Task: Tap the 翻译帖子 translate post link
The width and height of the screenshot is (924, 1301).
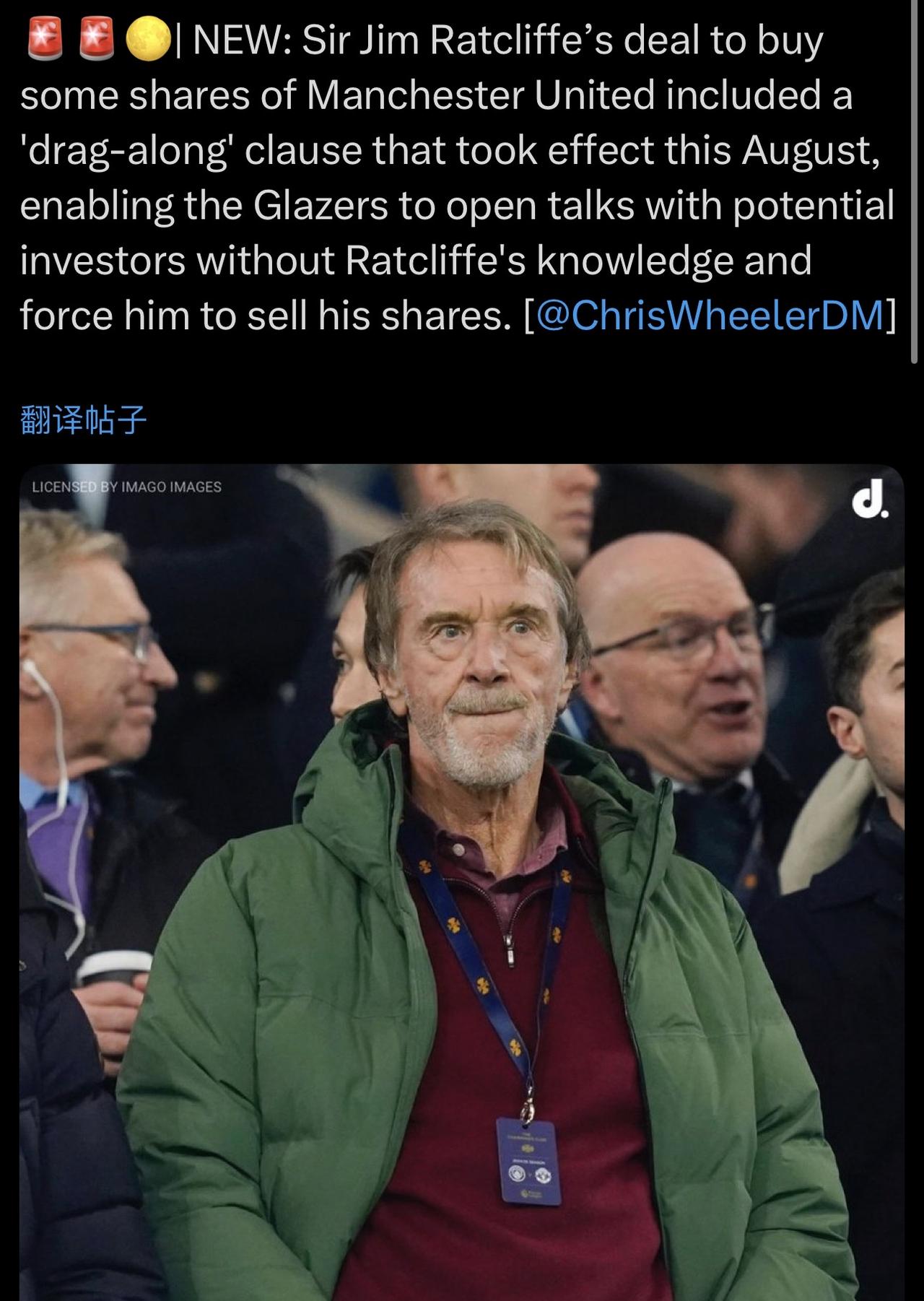Action: (84, 420)
